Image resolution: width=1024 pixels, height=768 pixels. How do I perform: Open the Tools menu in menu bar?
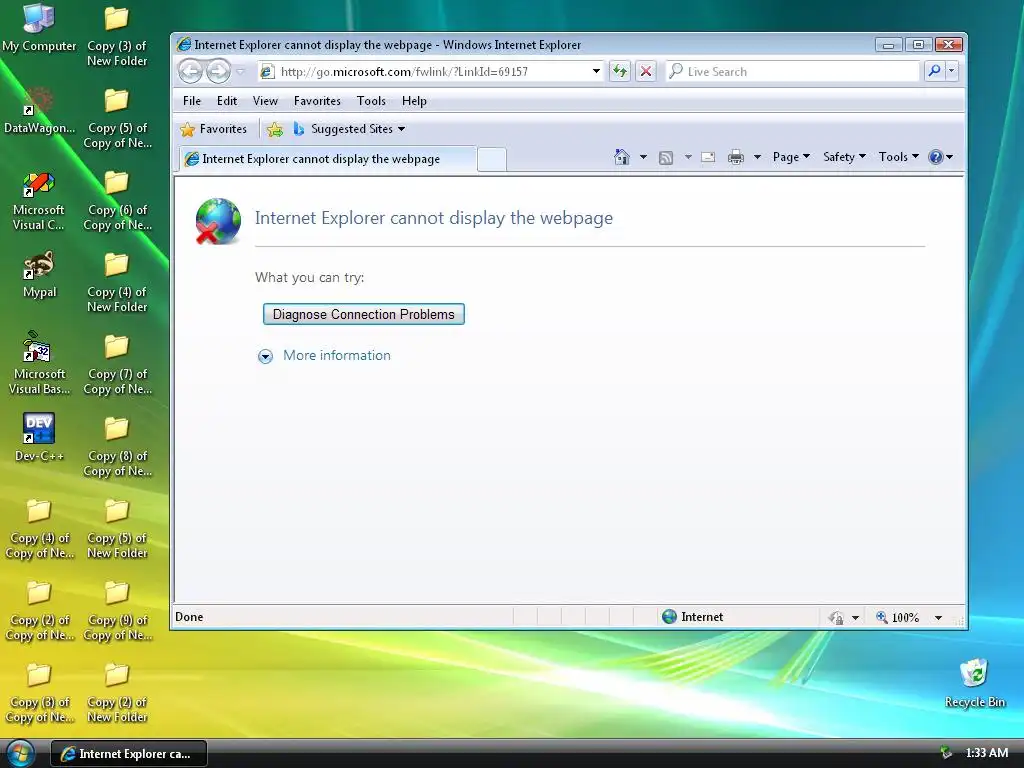[x=371, y=101]
